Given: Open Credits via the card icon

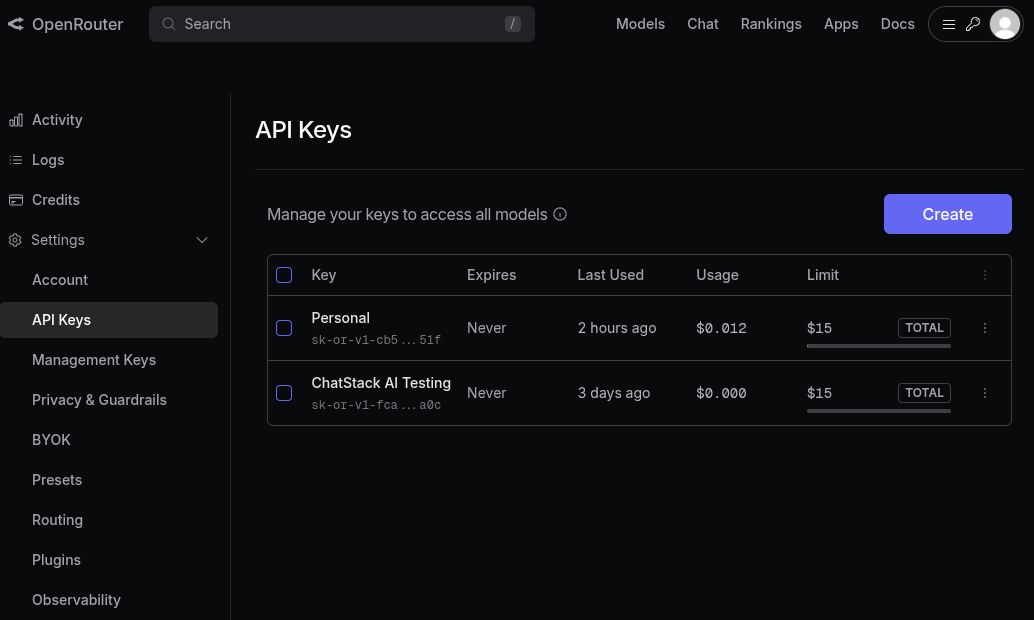Looking at the screenshot, I should [x=17, y=200].
